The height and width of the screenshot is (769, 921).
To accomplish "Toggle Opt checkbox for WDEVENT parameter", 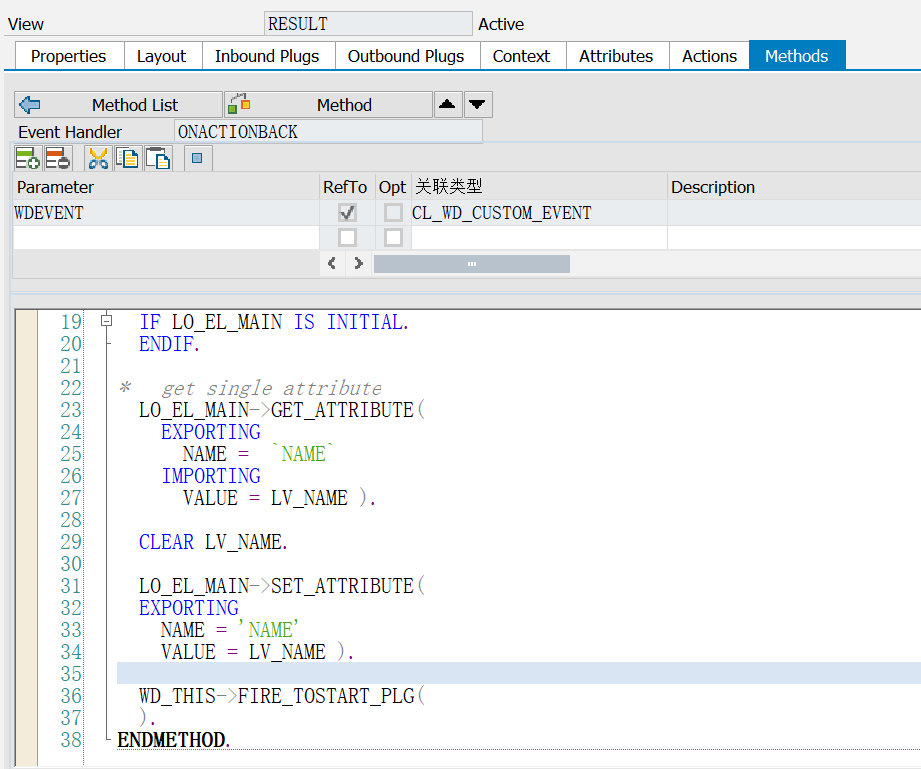I will (x=393, y=213).
